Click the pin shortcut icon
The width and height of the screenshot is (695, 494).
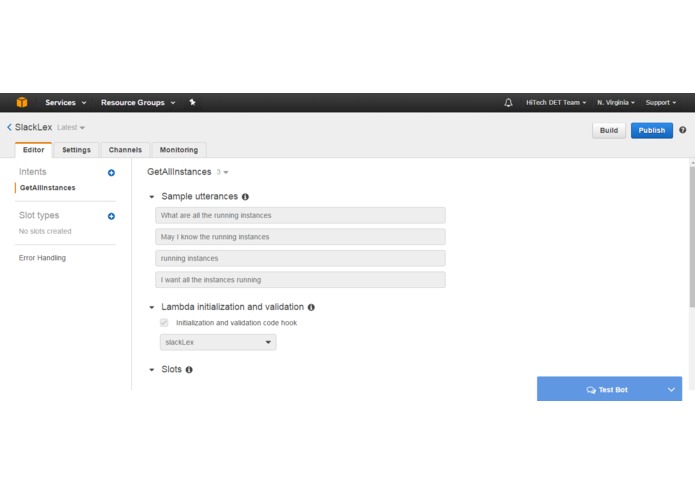tap(192, 102)
